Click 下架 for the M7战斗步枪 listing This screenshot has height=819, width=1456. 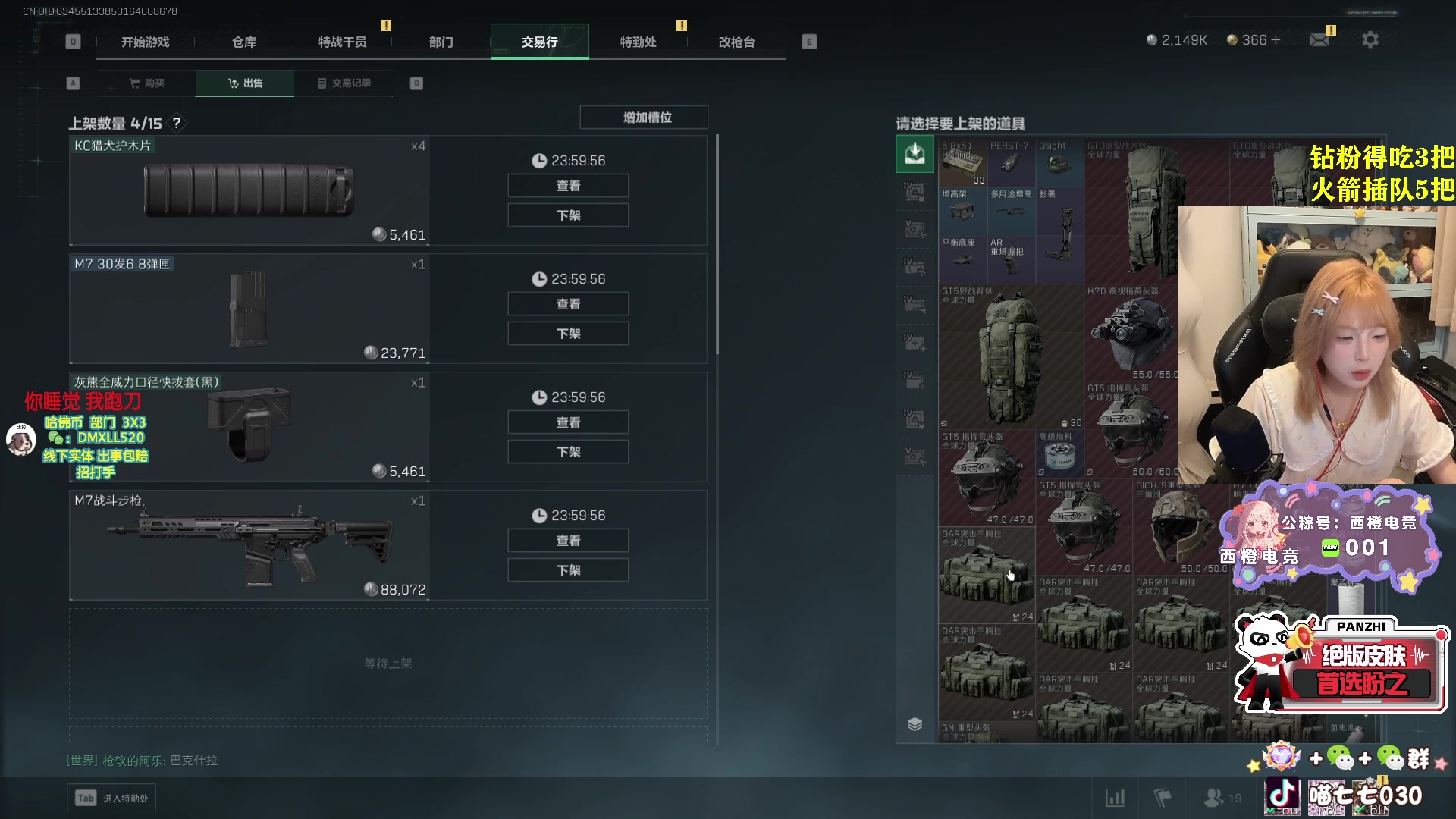[568, 570]
